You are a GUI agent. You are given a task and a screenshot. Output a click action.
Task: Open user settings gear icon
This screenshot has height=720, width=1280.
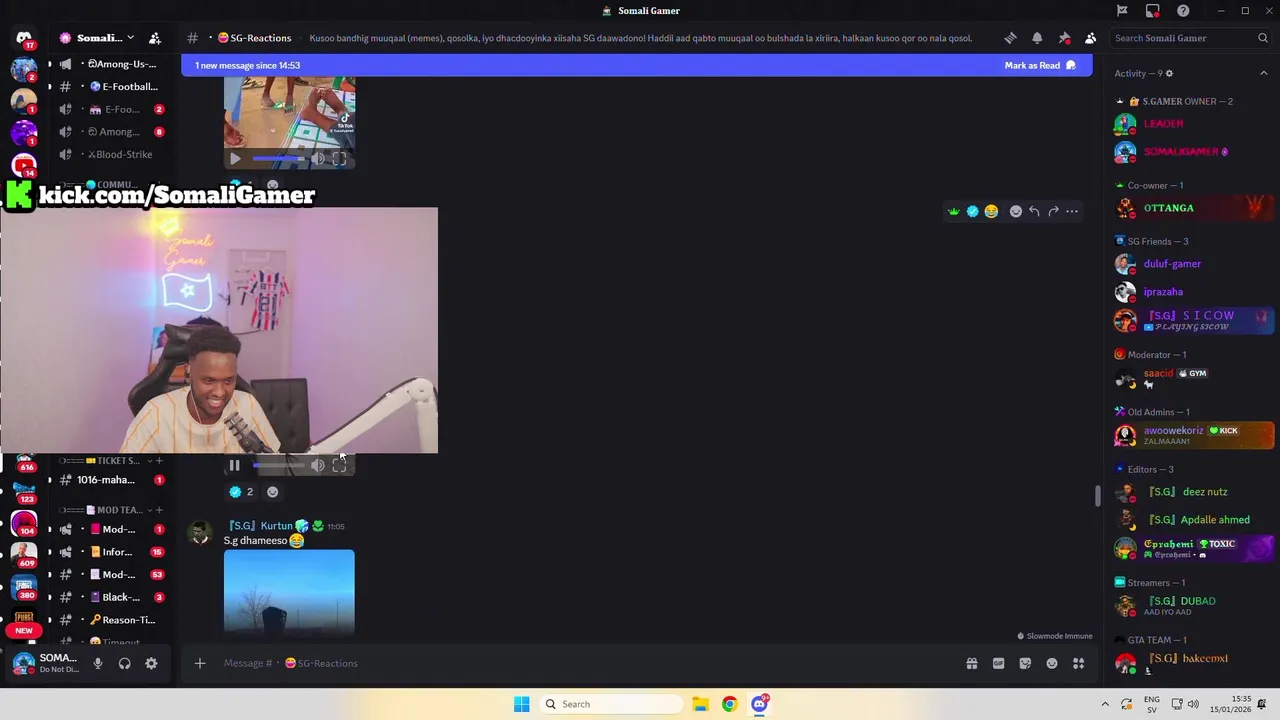pos(151,663)
